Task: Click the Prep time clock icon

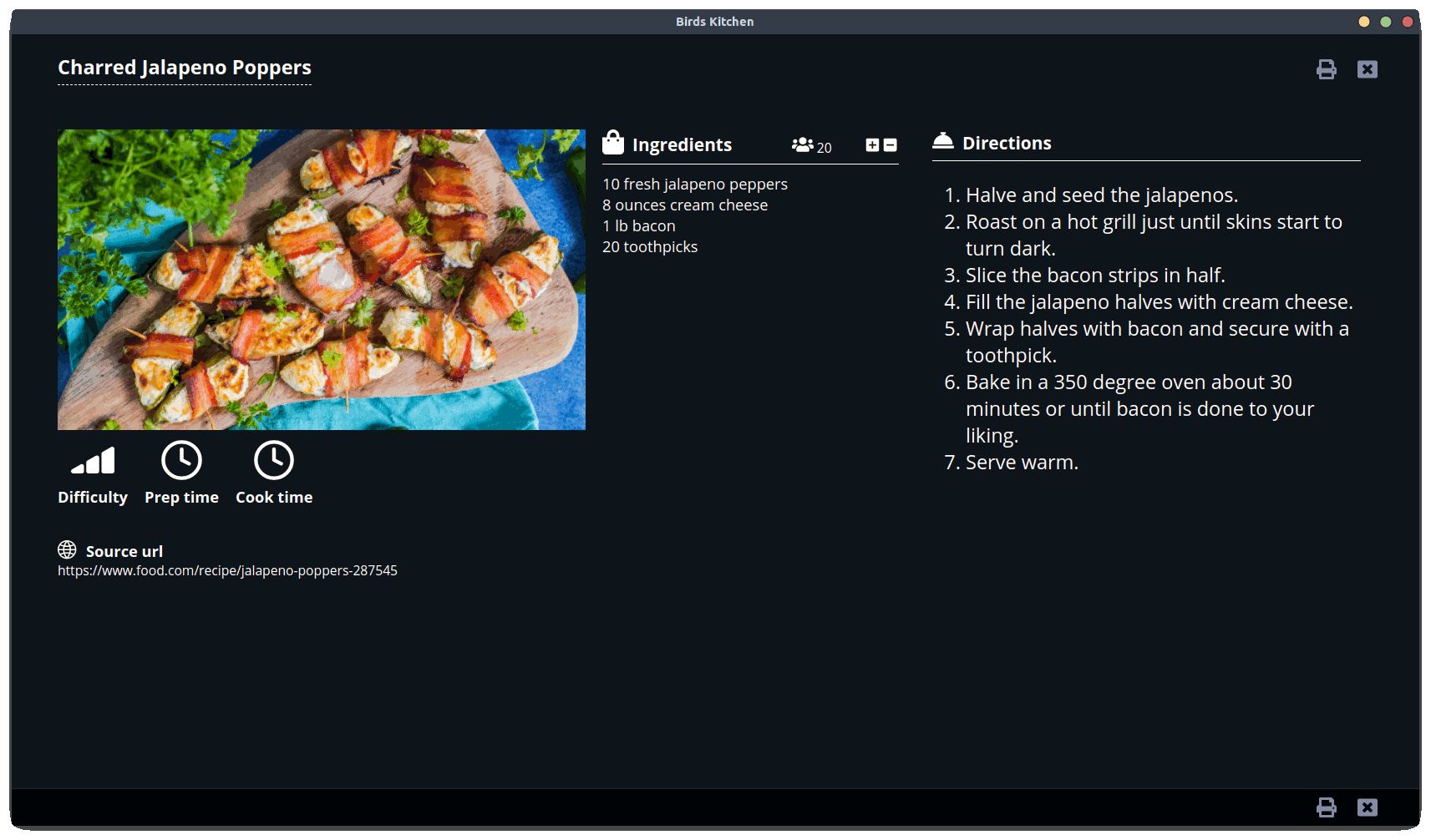Action: (x=181, y=459)
